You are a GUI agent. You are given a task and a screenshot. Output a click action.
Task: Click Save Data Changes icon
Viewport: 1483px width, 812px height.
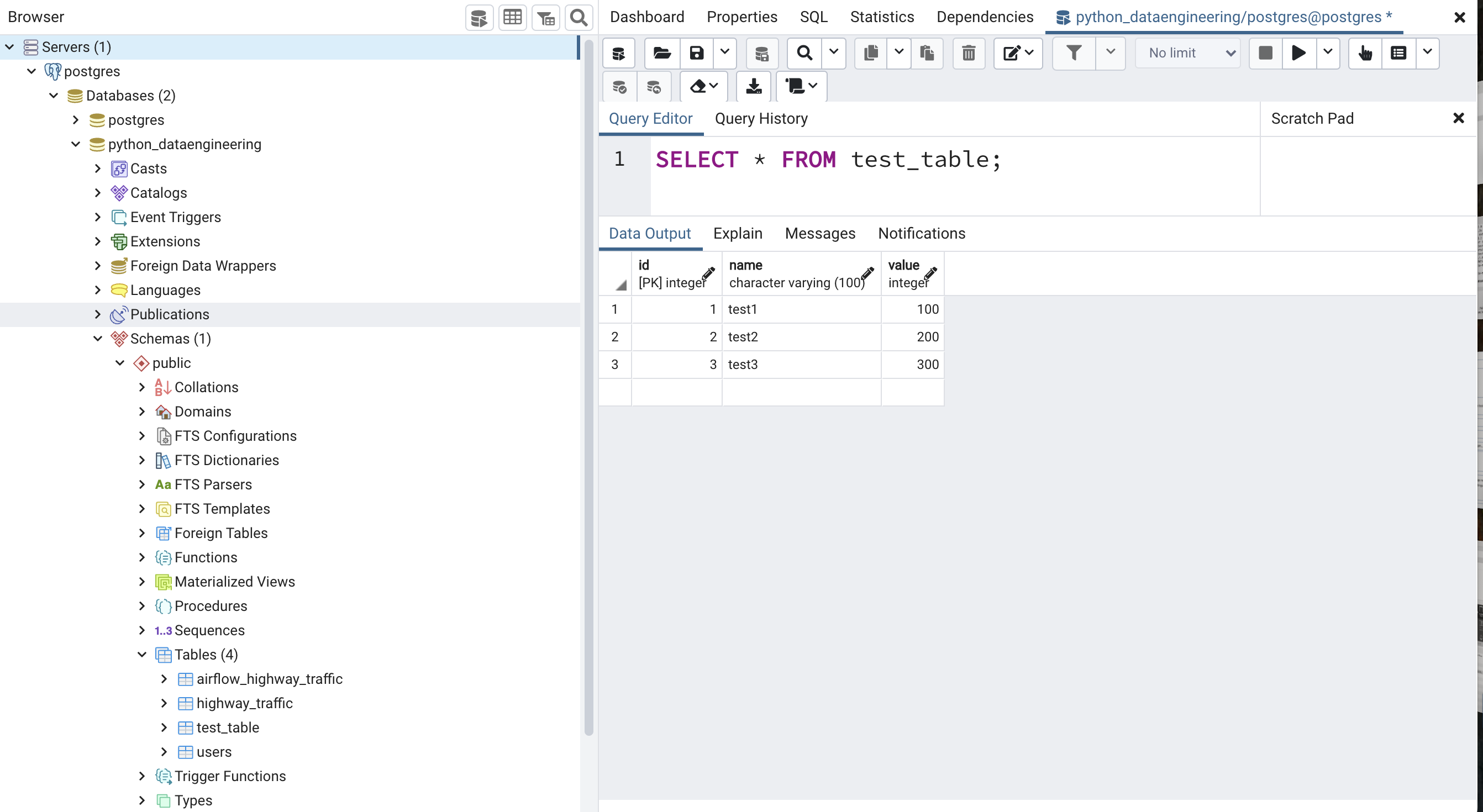[761, 53]
